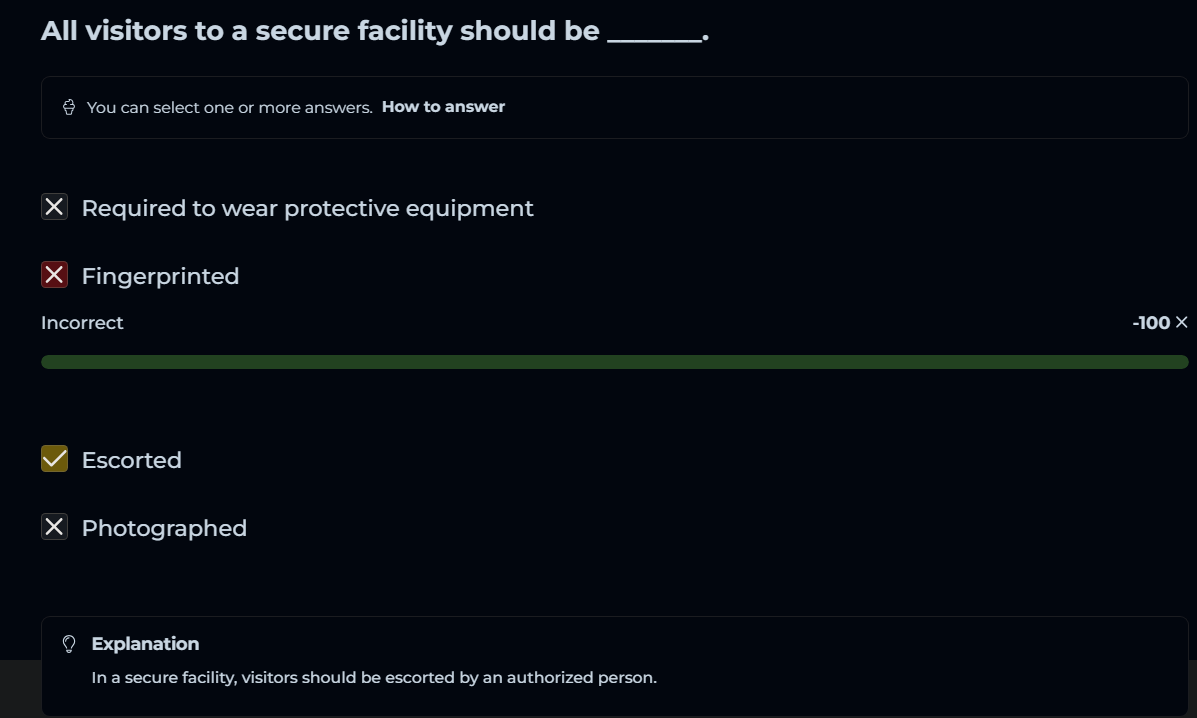This screenshot has height=718, width=1197.
Task: Click the explanation sentence about escorted visitors
Action: click(x=374, y=678)
